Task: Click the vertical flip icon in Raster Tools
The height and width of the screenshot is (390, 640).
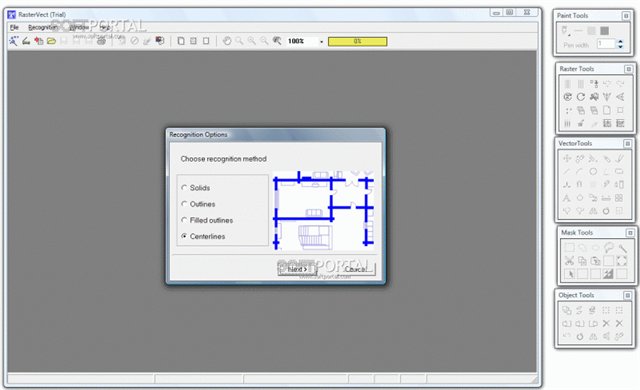Action: [x=607, y=97]
